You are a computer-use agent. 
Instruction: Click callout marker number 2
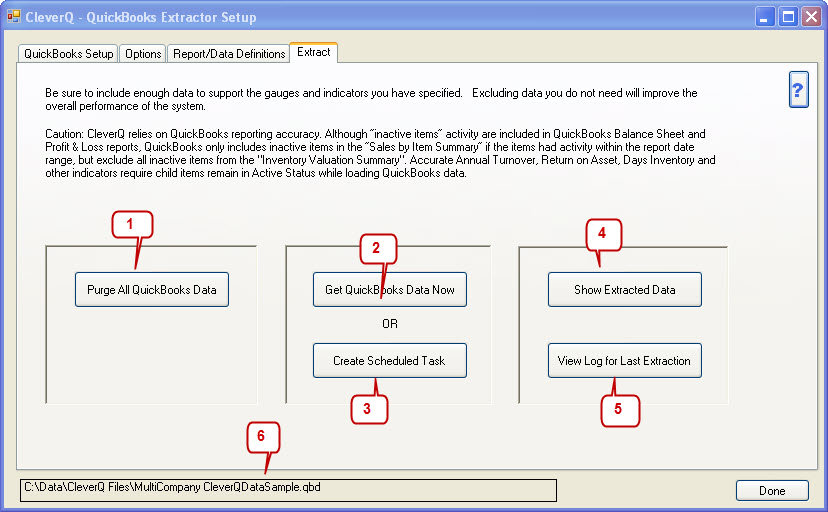point(377,247)
